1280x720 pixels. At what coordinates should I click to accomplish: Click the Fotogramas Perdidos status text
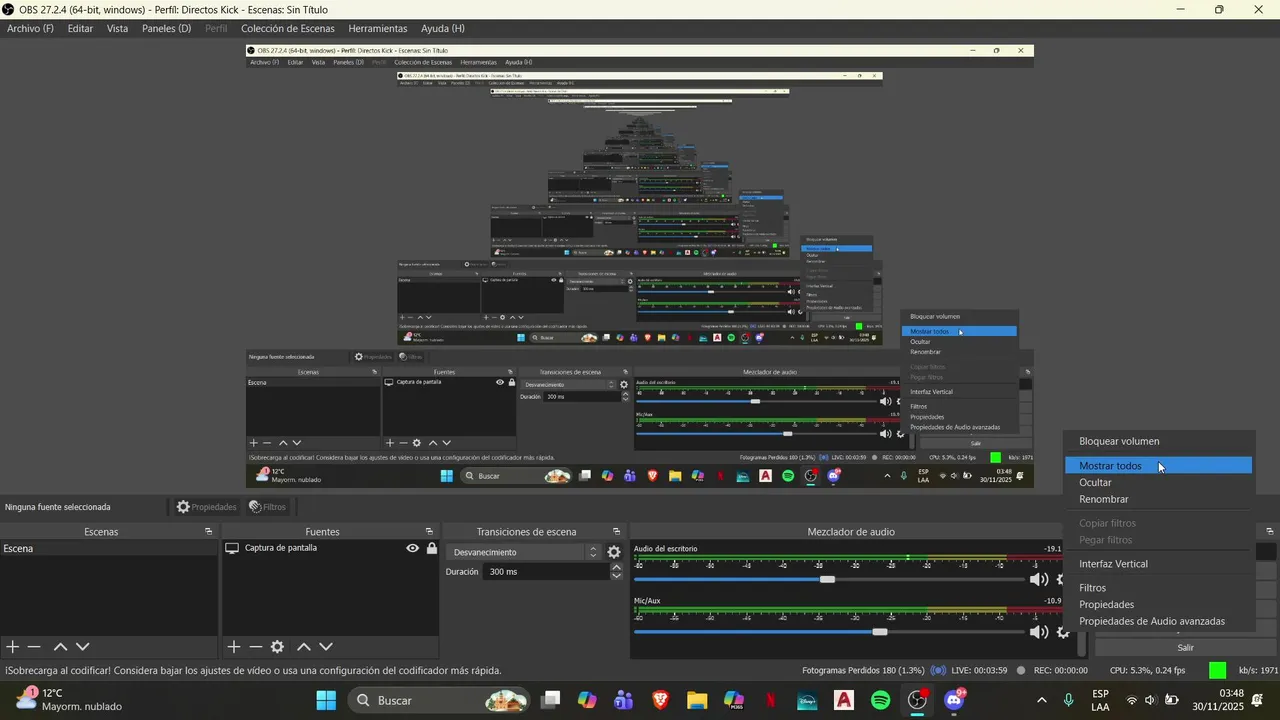863,670
